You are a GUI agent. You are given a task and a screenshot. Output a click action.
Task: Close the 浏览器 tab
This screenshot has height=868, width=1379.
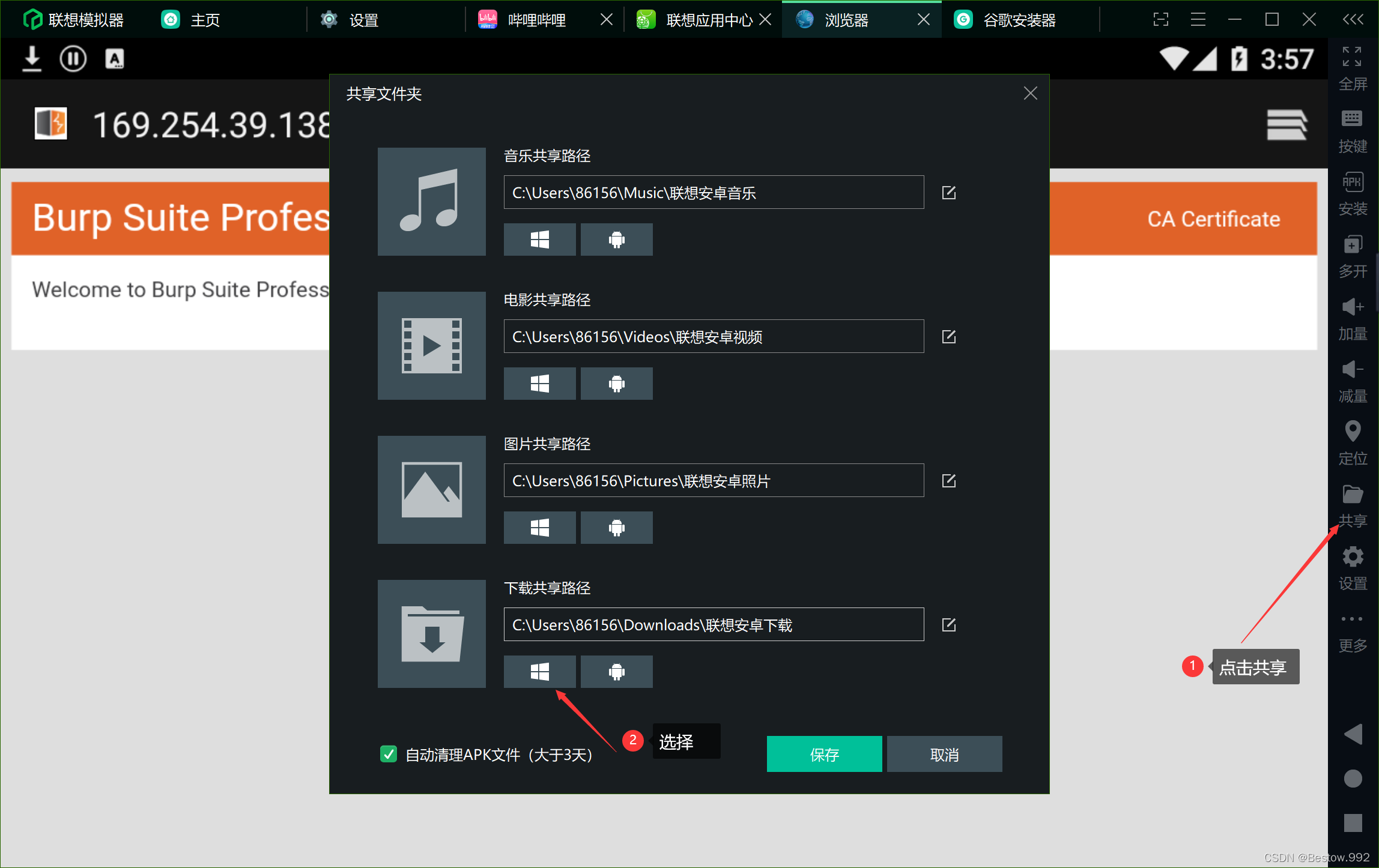tap(924, 20)
